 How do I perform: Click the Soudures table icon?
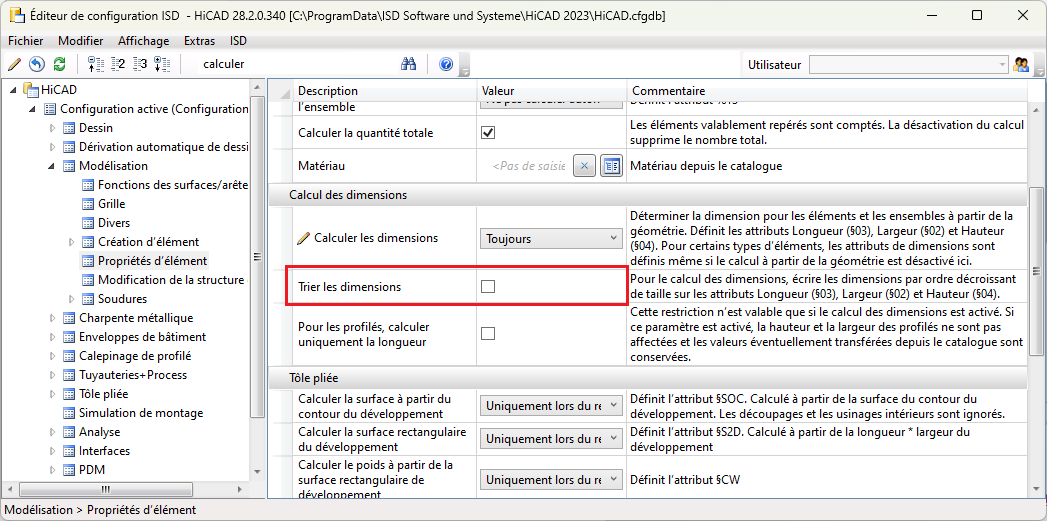coord(88,299)
